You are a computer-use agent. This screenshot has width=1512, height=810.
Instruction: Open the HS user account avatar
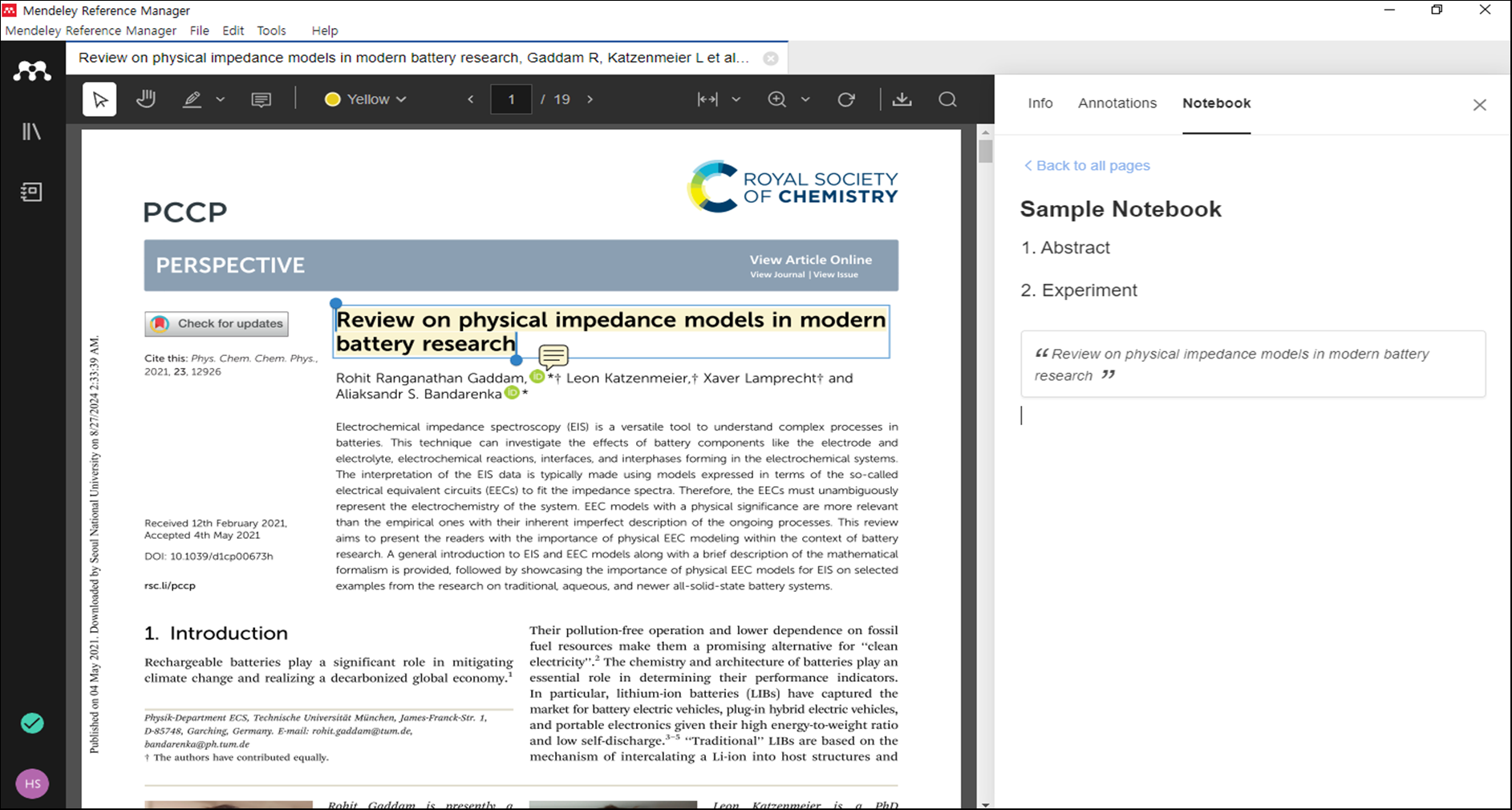point(33,784)
